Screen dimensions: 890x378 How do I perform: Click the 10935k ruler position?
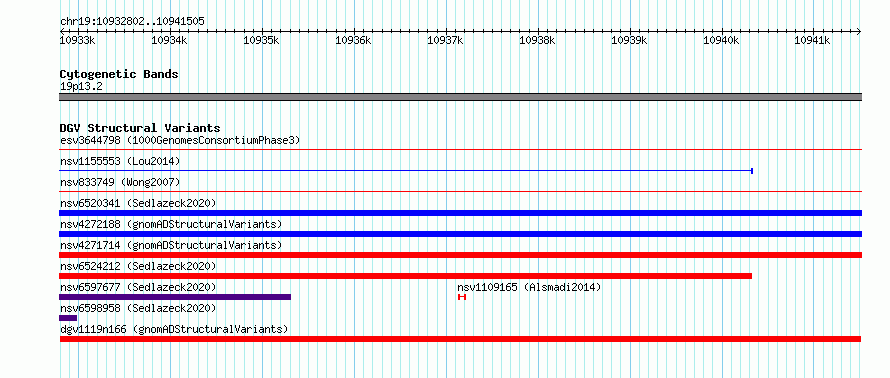point(261,40)
